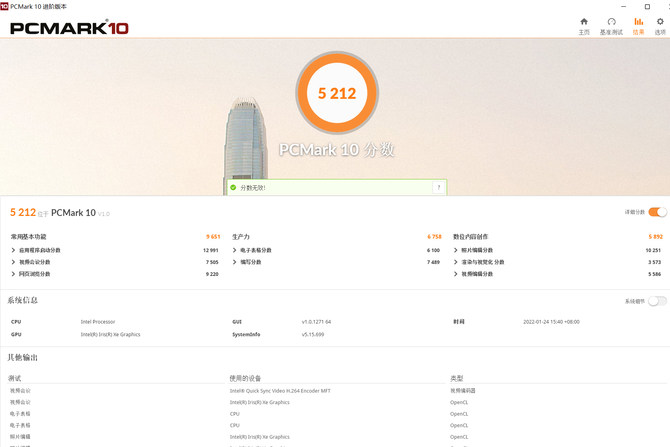The height and width of the screenshot is (447, 670).
Task: Click the 'PCMark 10' title beside orange 5 212
Action: click(x=73, y=213)
